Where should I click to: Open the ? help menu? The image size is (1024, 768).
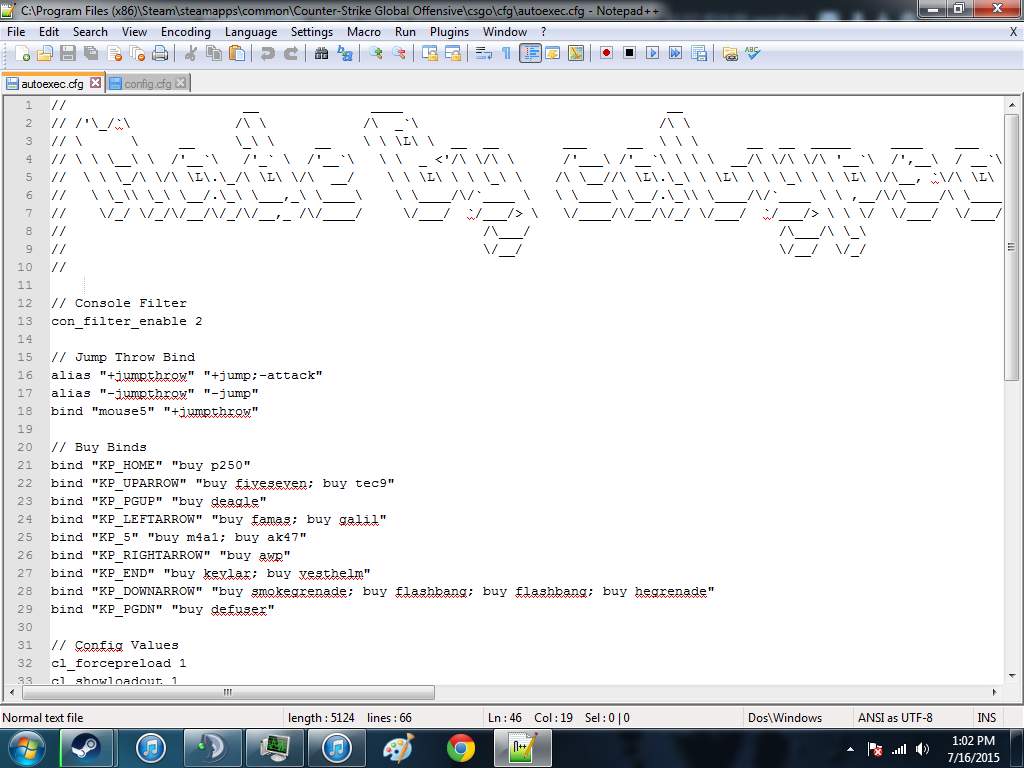click(543, 32)
